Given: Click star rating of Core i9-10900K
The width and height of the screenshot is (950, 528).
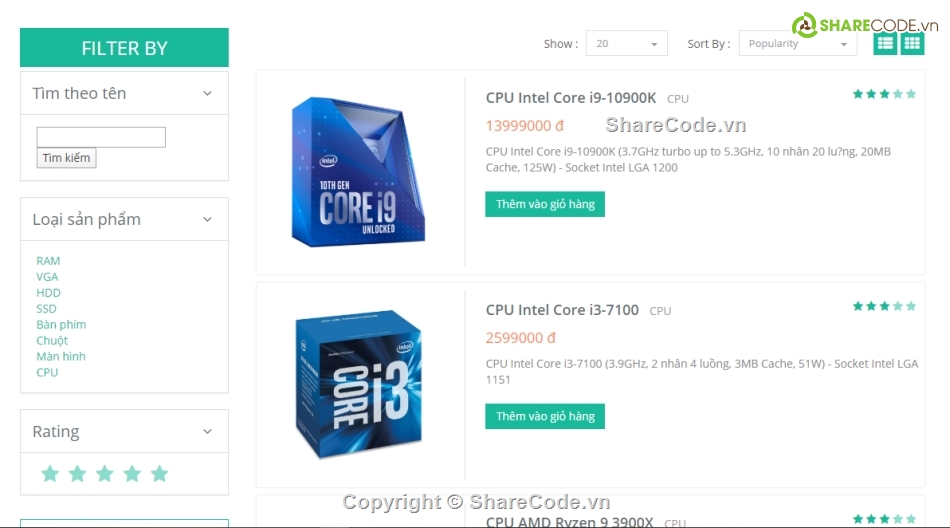Looking at the screenshot, I should [x=884, y=94].
